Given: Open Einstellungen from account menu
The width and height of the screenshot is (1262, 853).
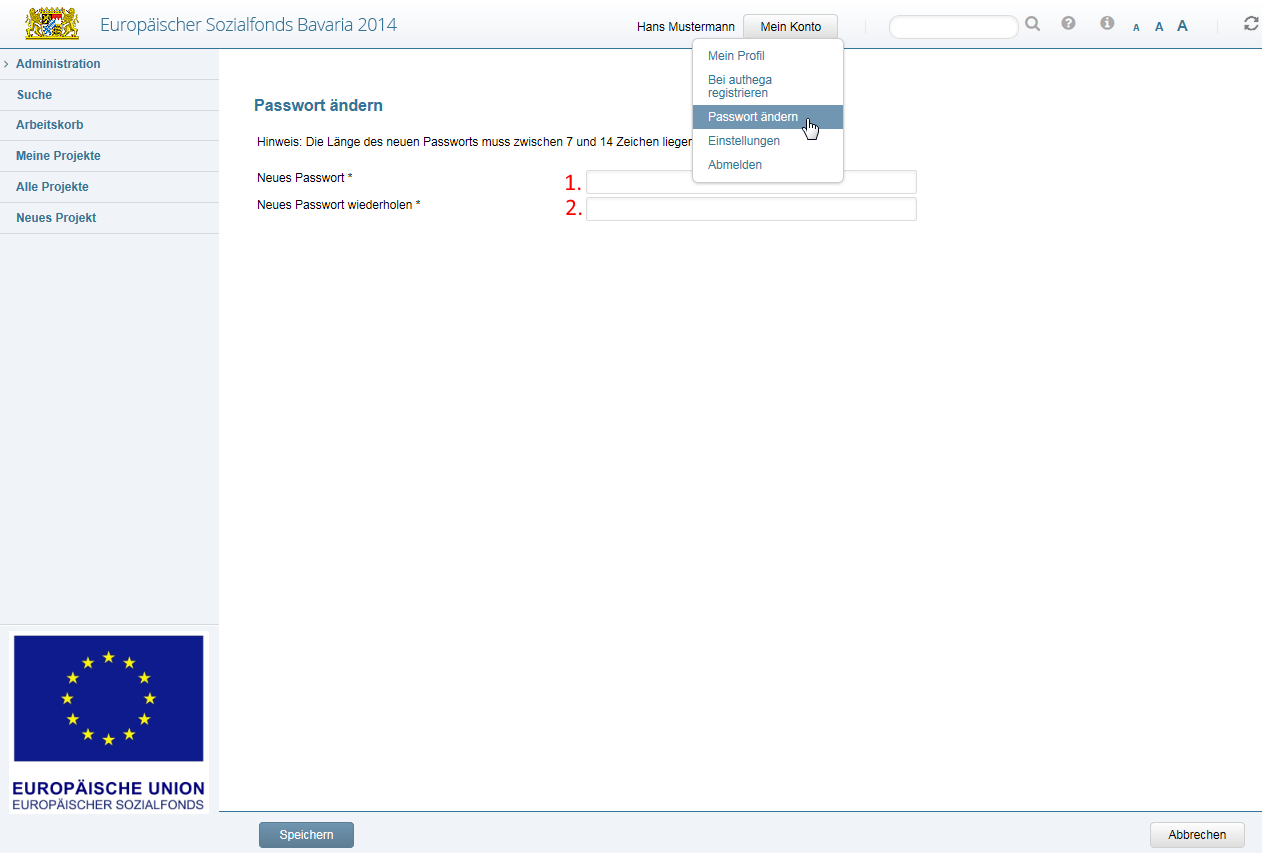Looking at the screenshot, I should pos(743,141).
